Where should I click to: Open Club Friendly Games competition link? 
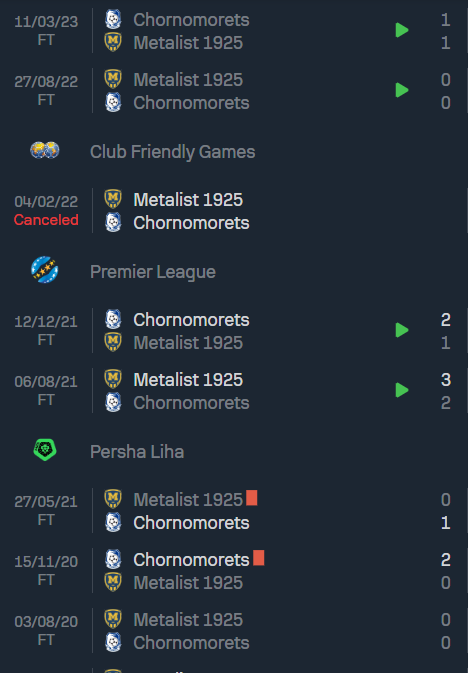(173, 152)
